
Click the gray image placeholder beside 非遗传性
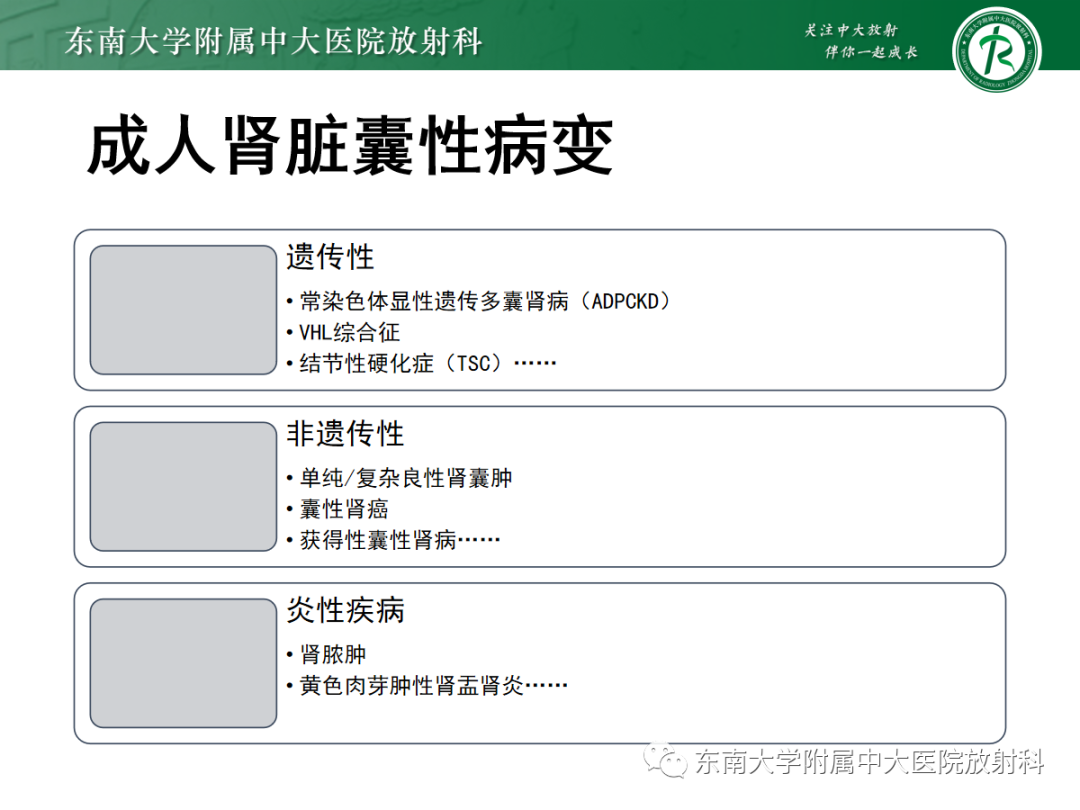(183, 486)
